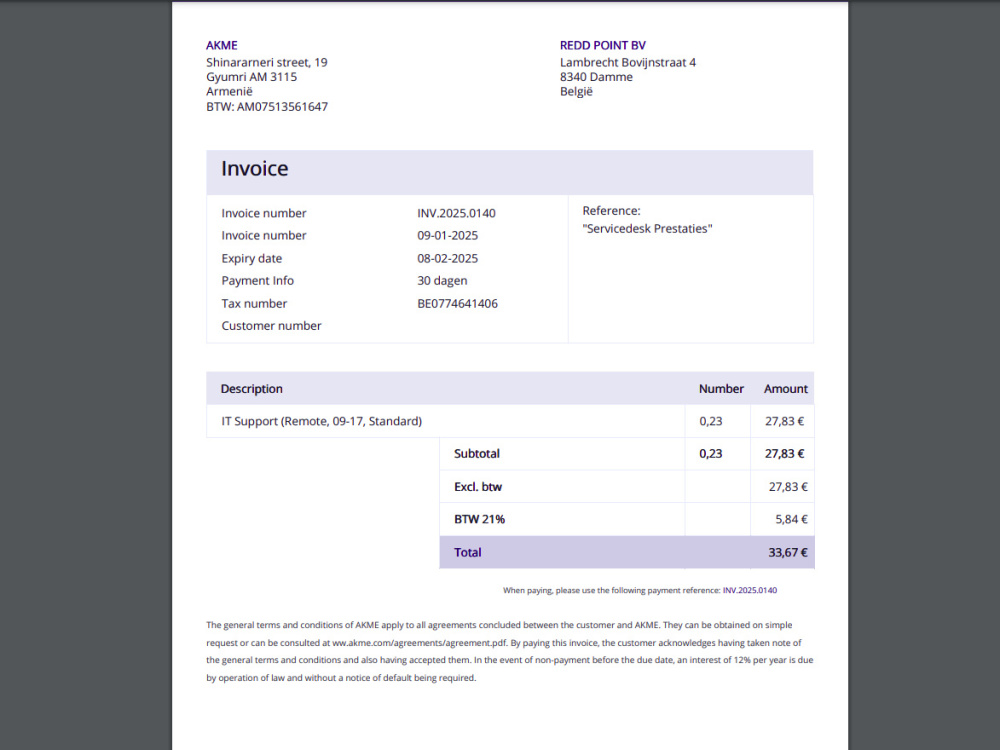Select the "Servicedesk Prestaties" reference text

tap(647, 228)
